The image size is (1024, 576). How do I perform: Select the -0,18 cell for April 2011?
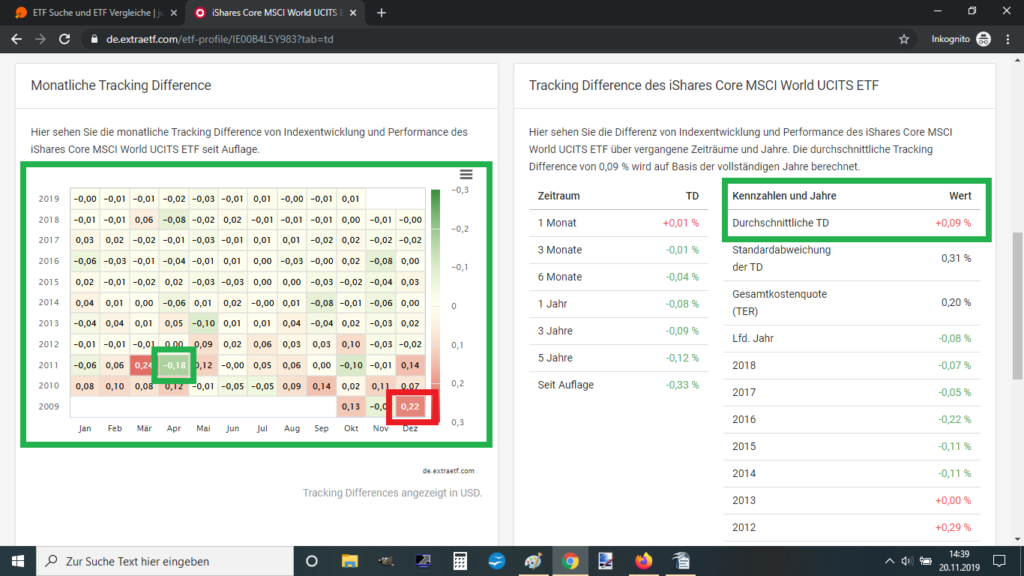(x=174, y=365)
